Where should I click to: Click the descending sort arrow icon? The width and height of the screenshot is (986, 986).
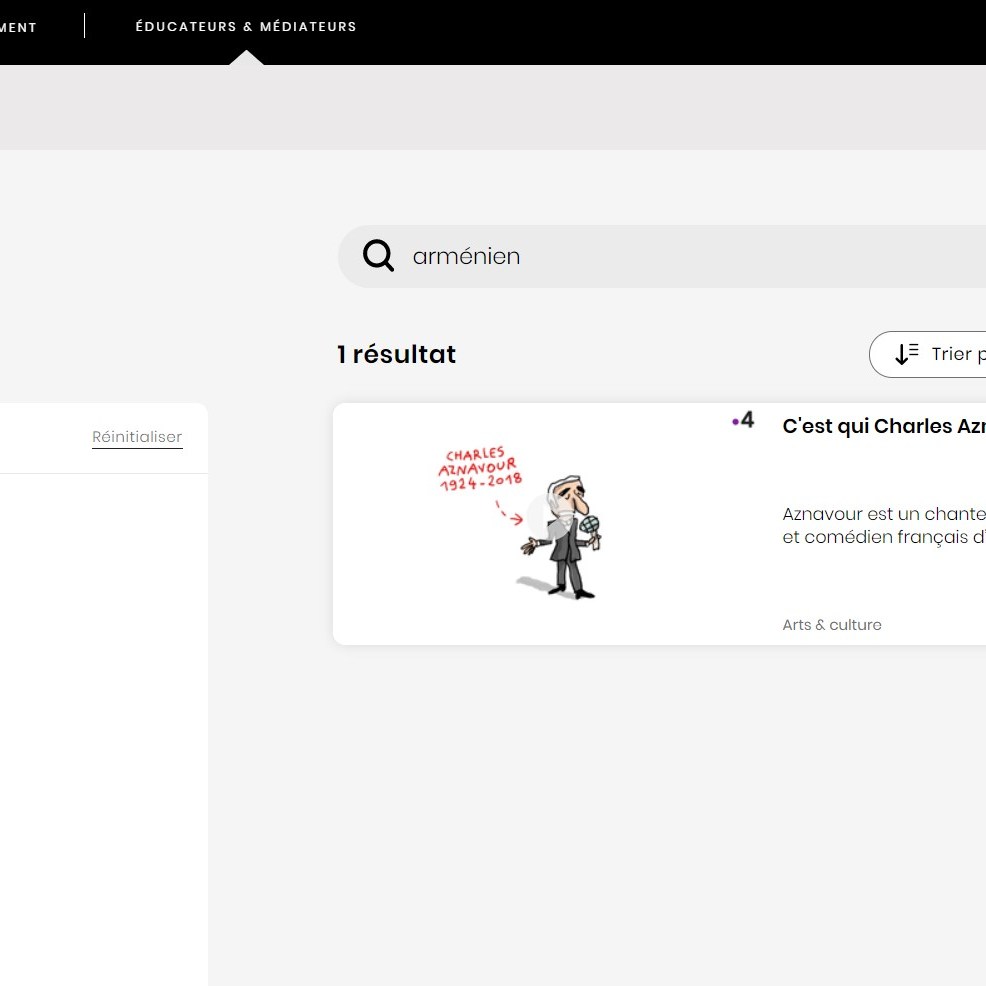[907, 354]
